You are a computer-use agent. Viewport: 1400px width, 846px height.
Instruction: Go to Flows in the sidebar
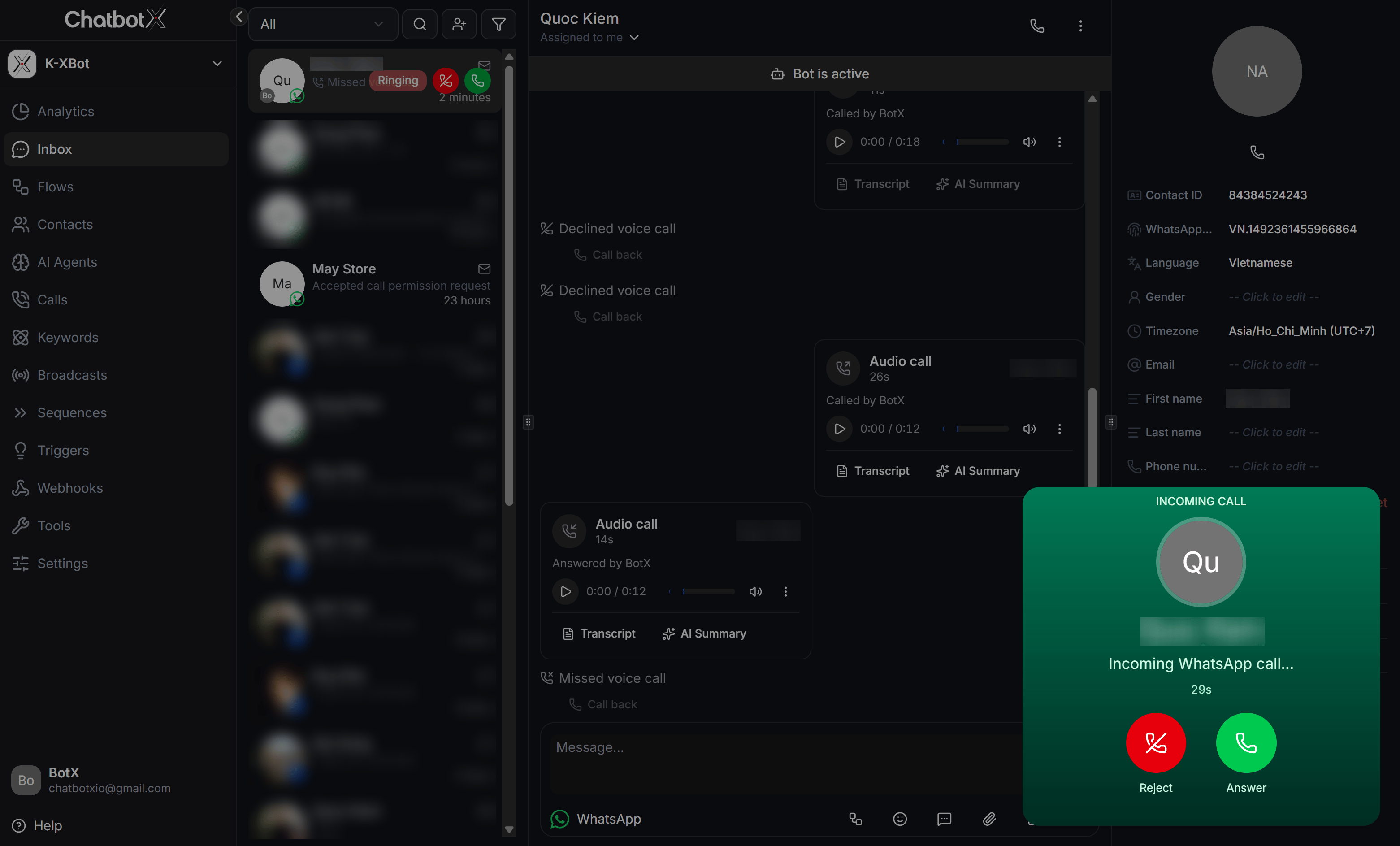click(116, 187)
